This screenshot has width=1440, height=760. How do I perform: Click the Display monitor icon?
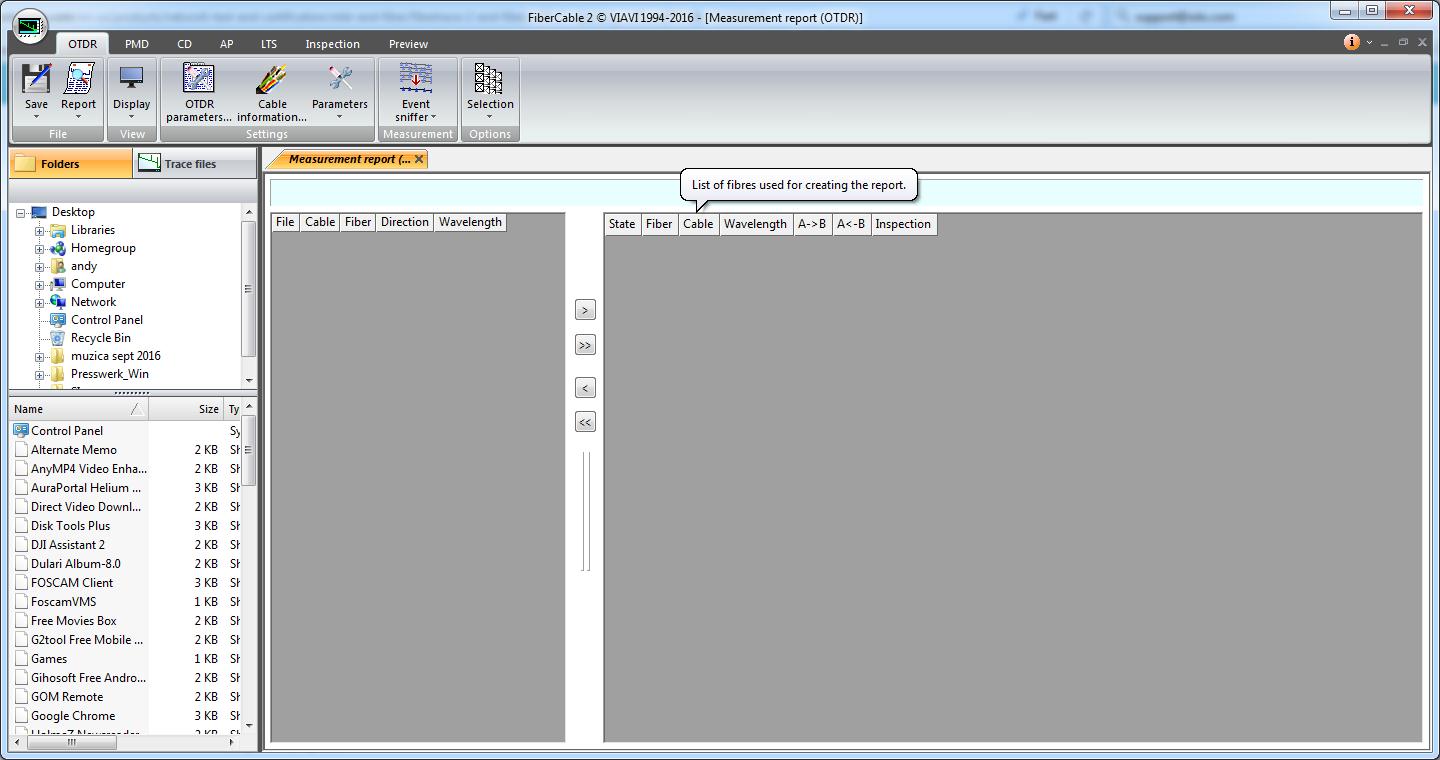point(131,78)
